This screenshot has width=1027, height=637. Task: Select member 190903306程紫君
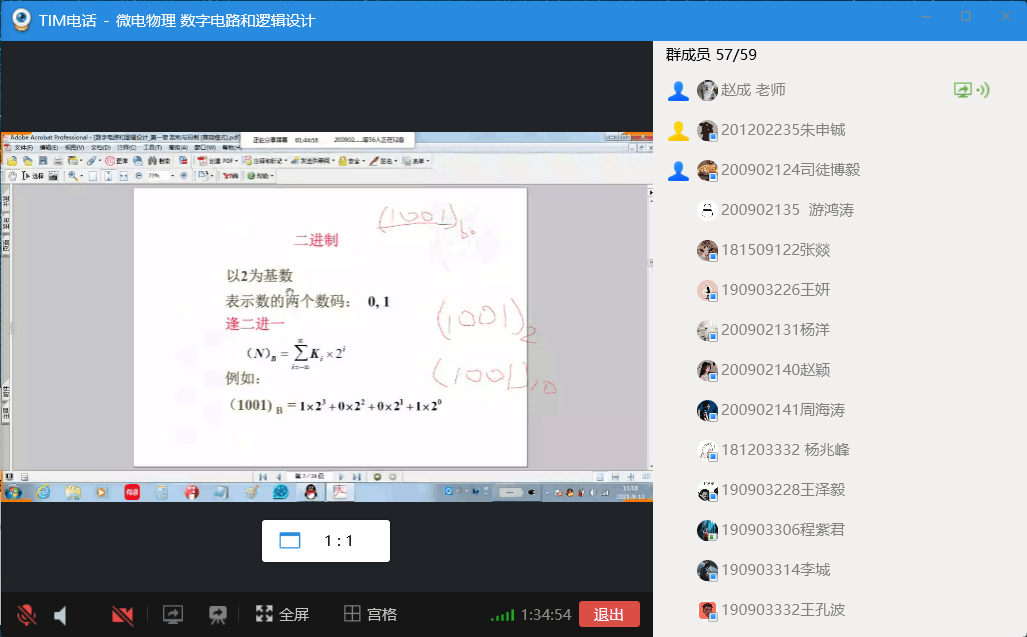point(783,530)
